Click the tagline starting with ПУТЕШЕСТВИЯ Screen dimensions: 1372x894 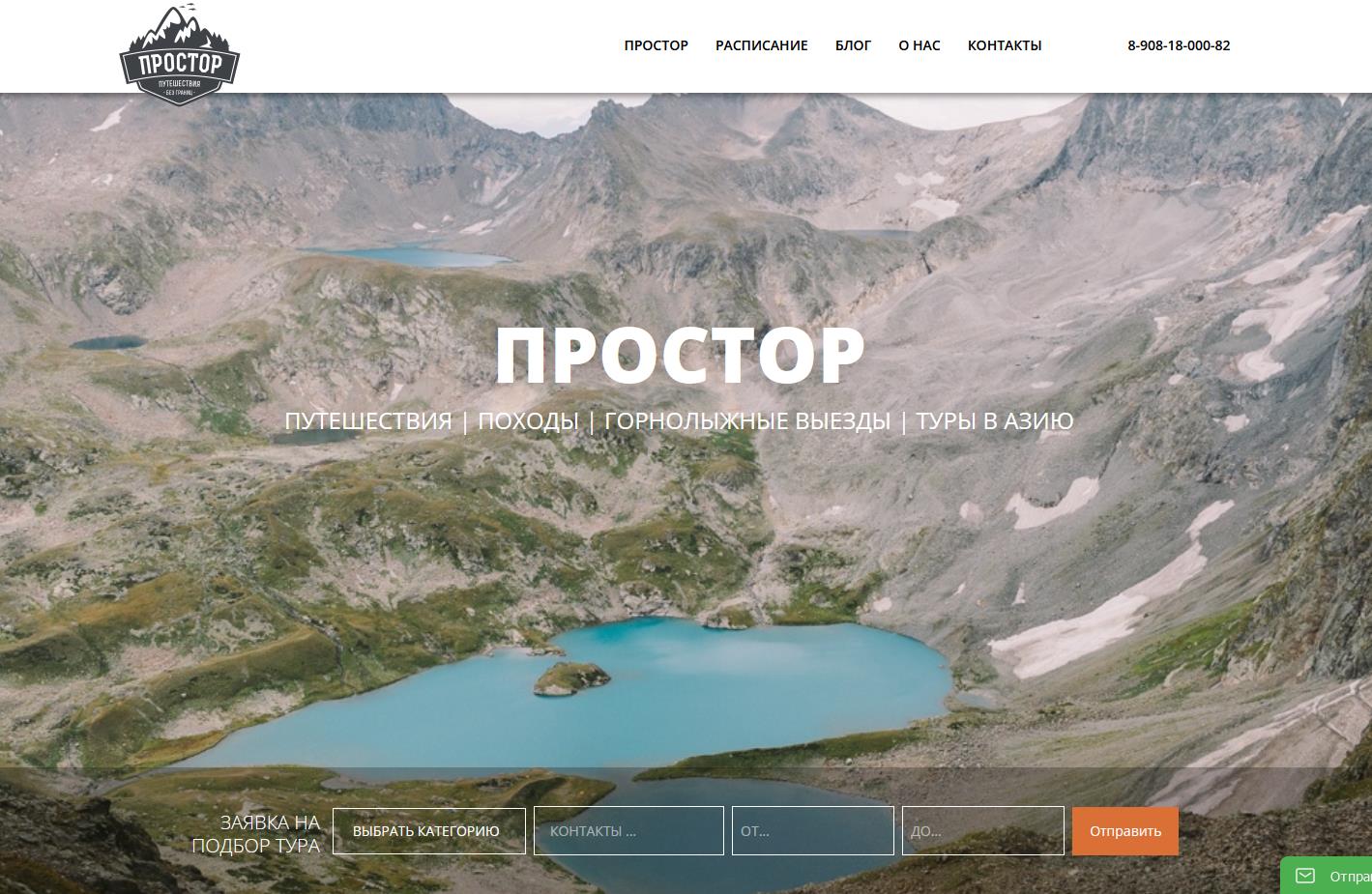click(679, 421)
